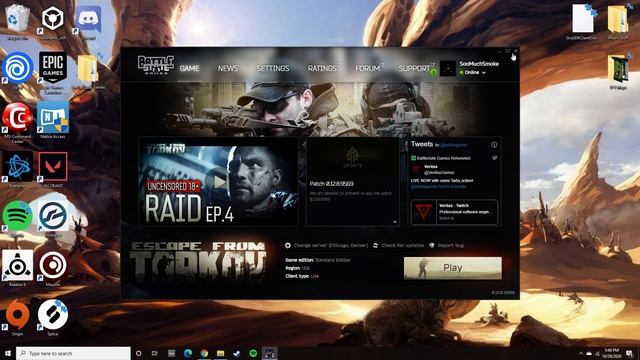Open the taskbar clock and date
640x360 pixels.
(x=611, y=353)
